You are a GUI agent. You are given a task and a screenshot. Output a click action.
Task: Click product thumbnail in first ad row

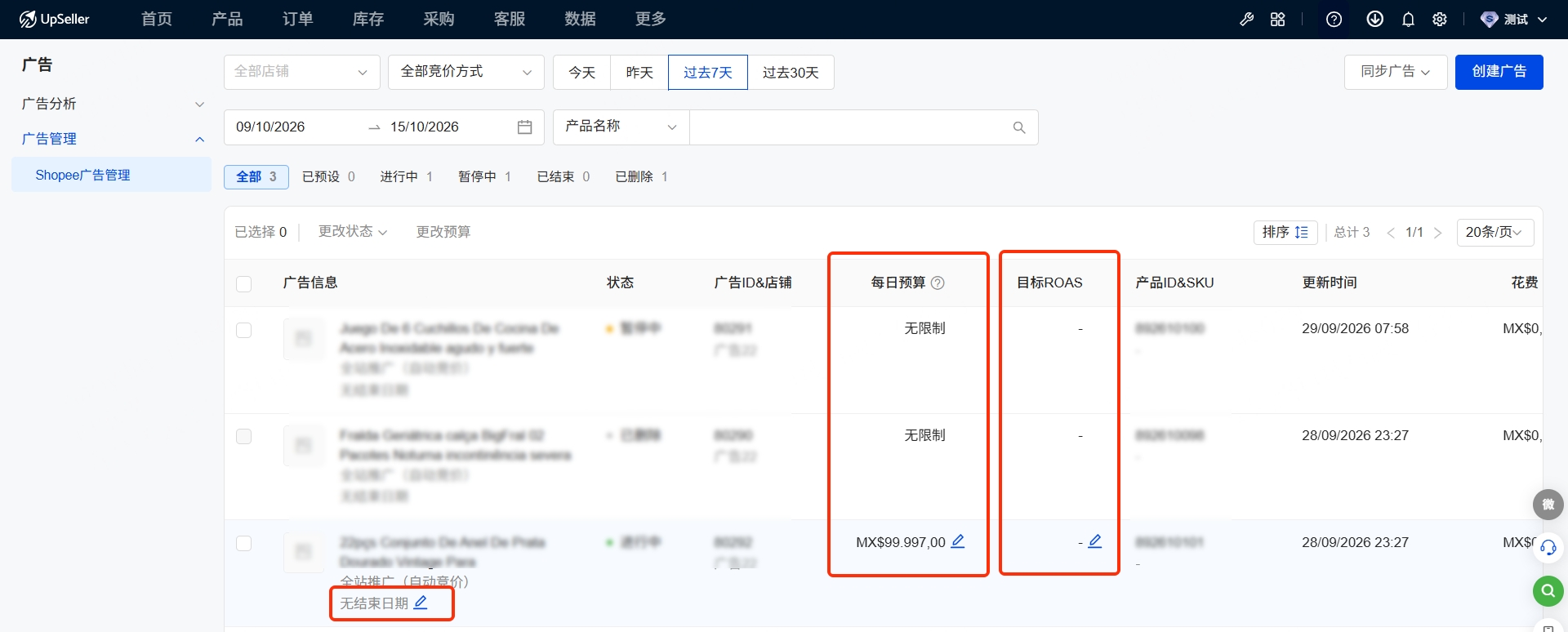point(303,338)
